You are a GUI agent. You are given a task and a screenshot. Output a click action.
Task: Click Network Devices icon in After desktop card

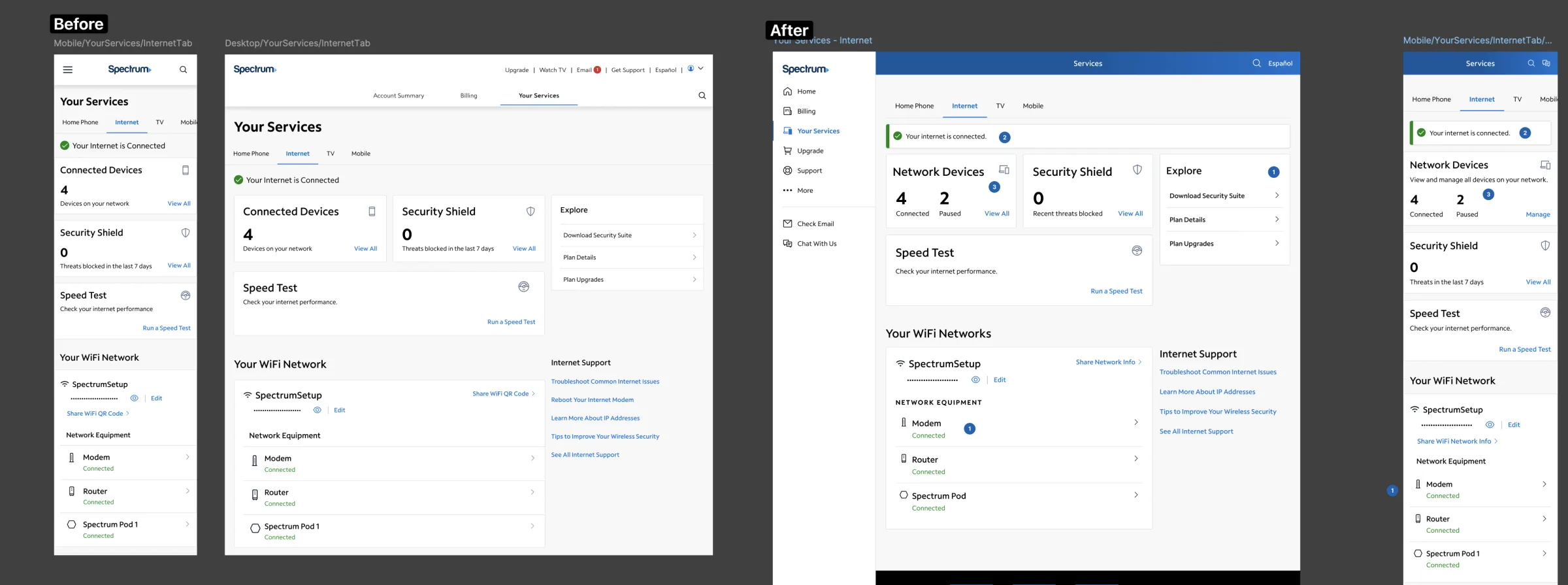click(1004, 170)
